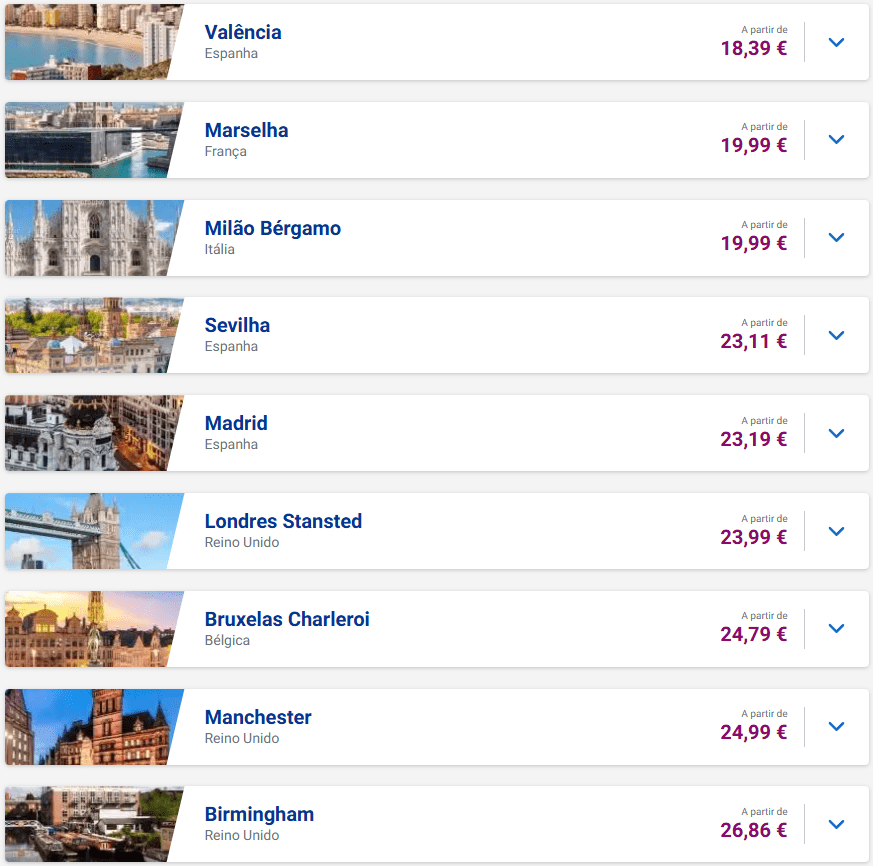Viewport: 873px width, 866px height.
Task: Expand the Manchester destination chevron
Action: point(837,727)
